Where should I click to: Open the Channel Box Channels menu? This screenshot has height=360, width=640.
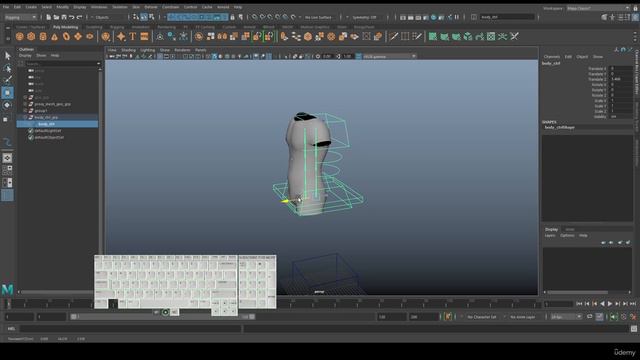tap(552, 57)
